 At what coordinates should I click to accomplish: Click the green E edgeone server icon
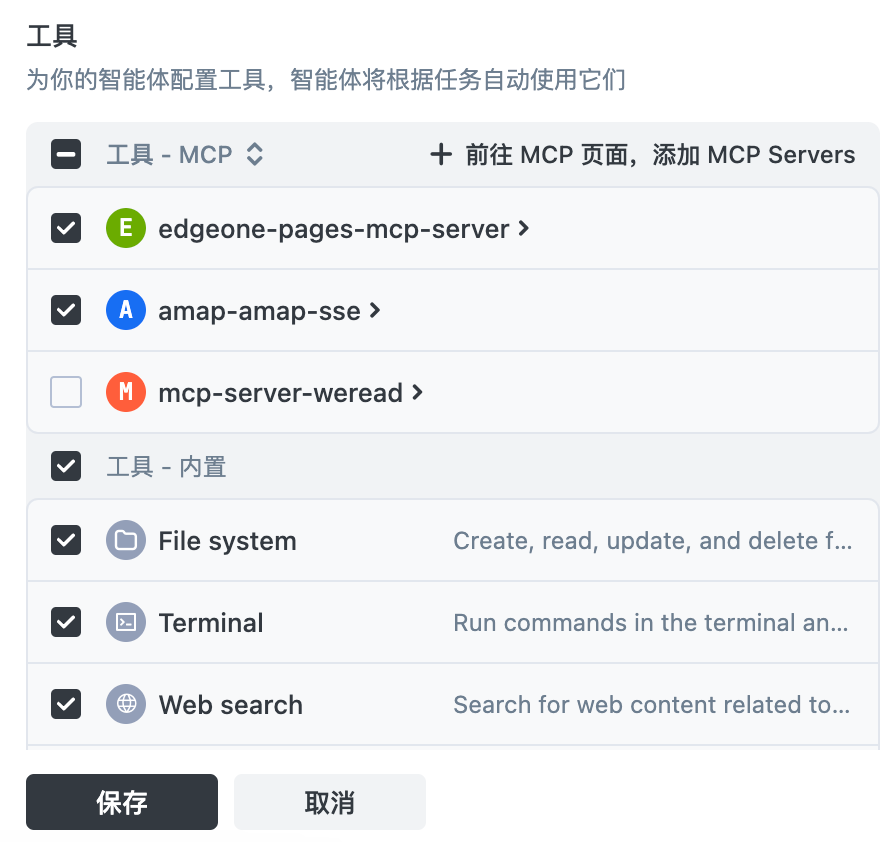126,228
